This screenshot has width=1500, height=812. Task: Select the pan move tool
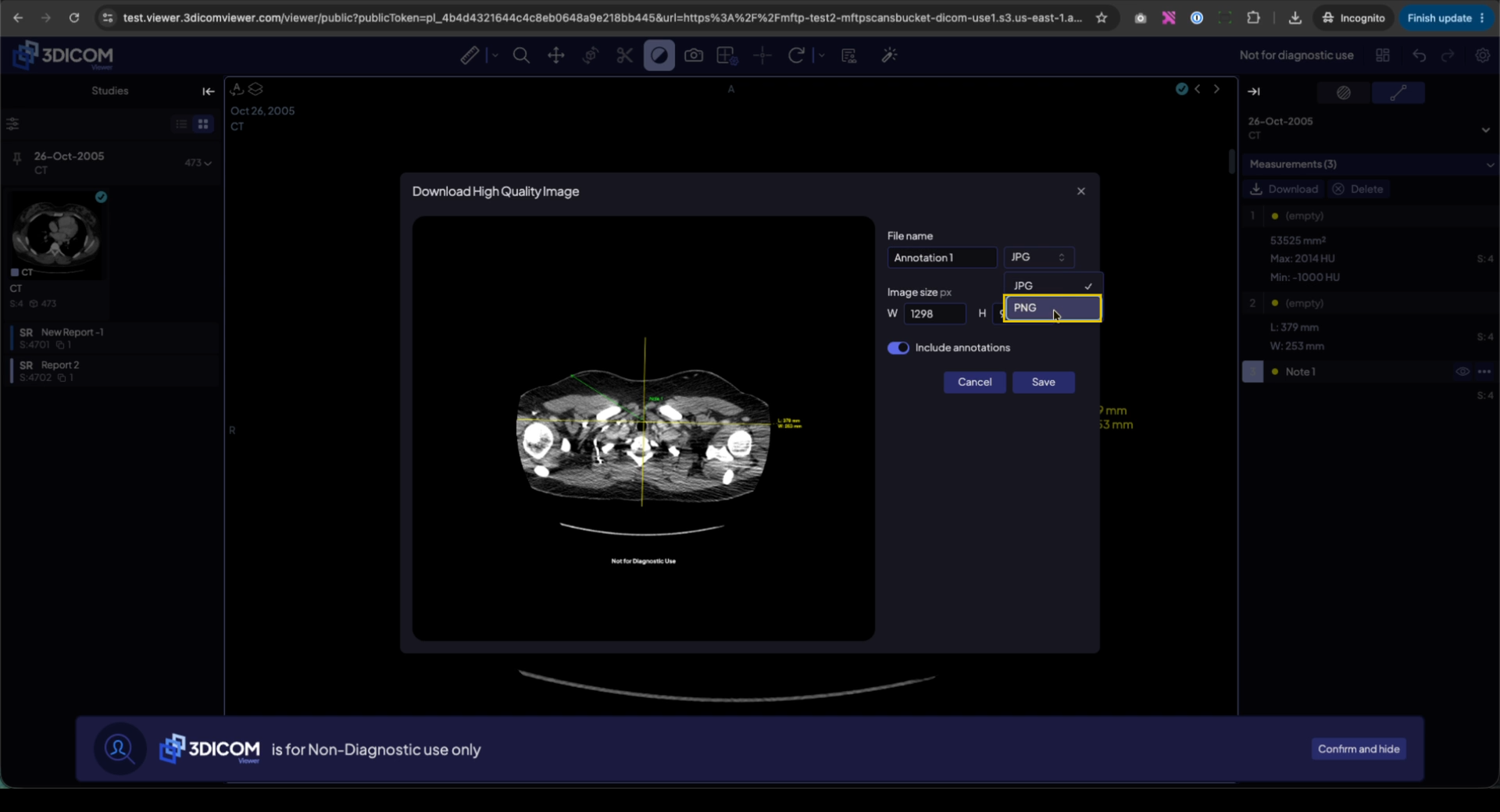556,55
